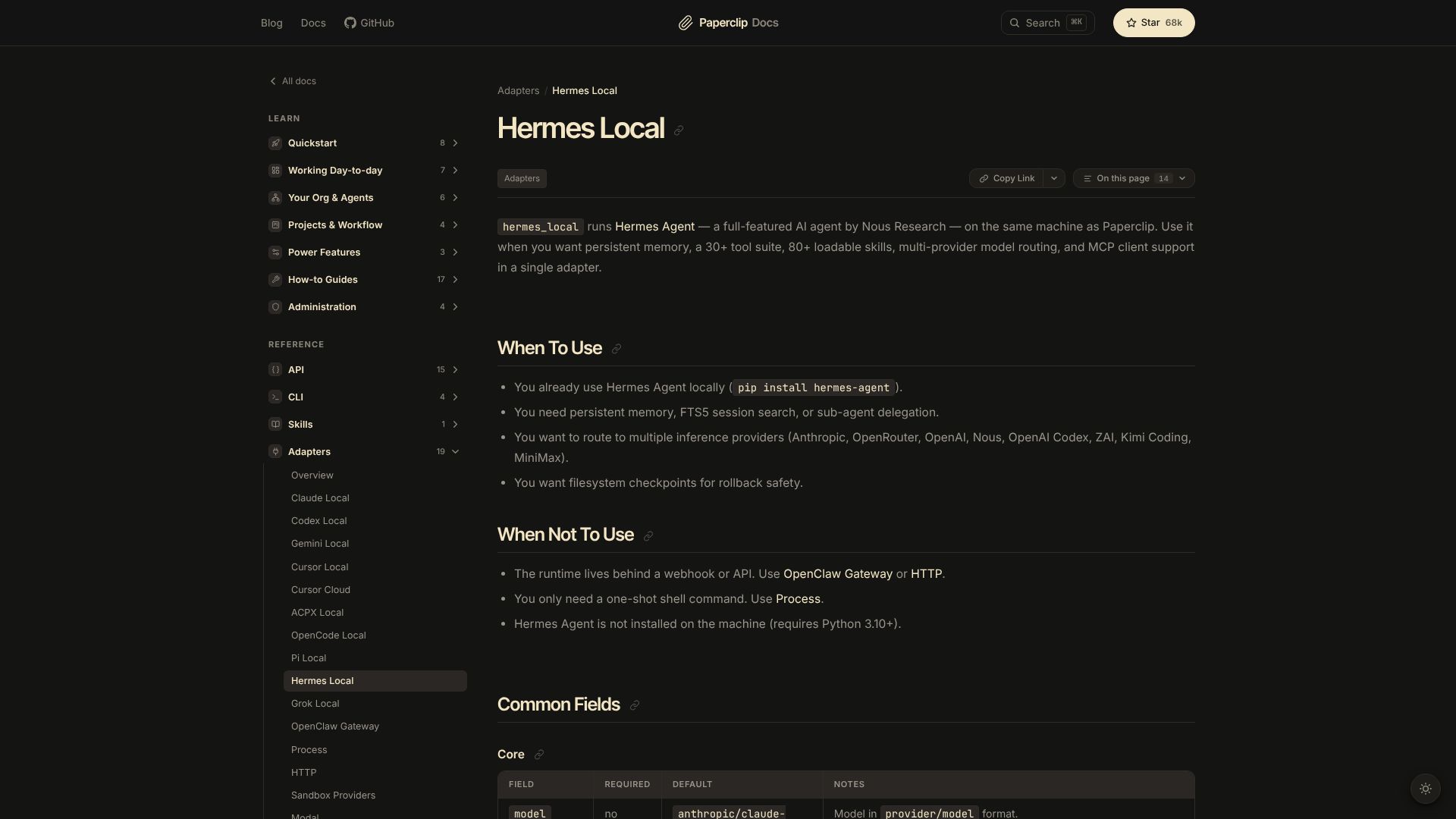This screenshot has width=1456, height=819.
Task: Expand Skills section chevron
Action: [x=455, y=425]
